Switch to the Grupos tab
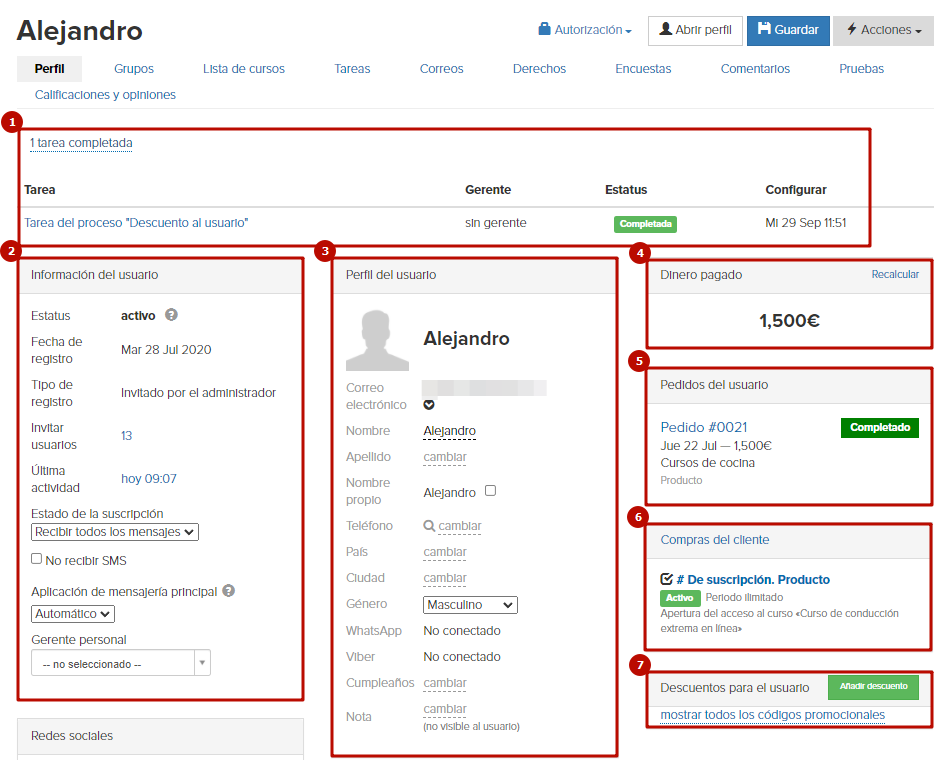 pyautogui.click(x=134, y=69)
